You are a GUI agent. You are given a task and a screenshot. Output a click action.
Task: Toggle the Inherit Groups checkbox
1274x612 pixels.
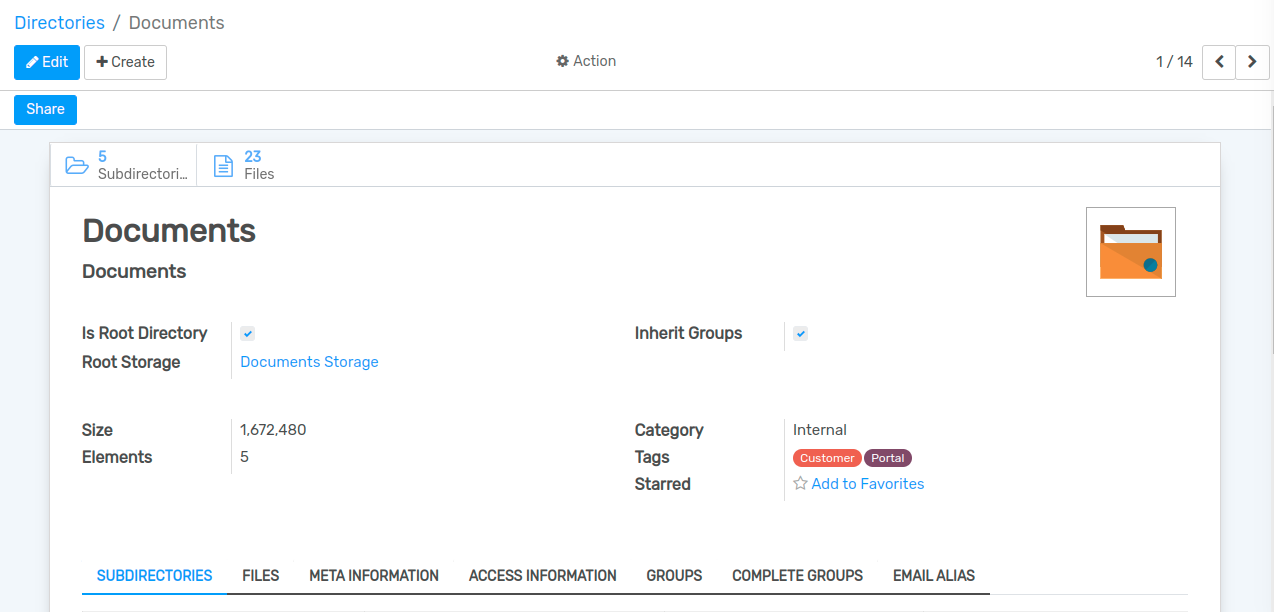tap(800, 334)
